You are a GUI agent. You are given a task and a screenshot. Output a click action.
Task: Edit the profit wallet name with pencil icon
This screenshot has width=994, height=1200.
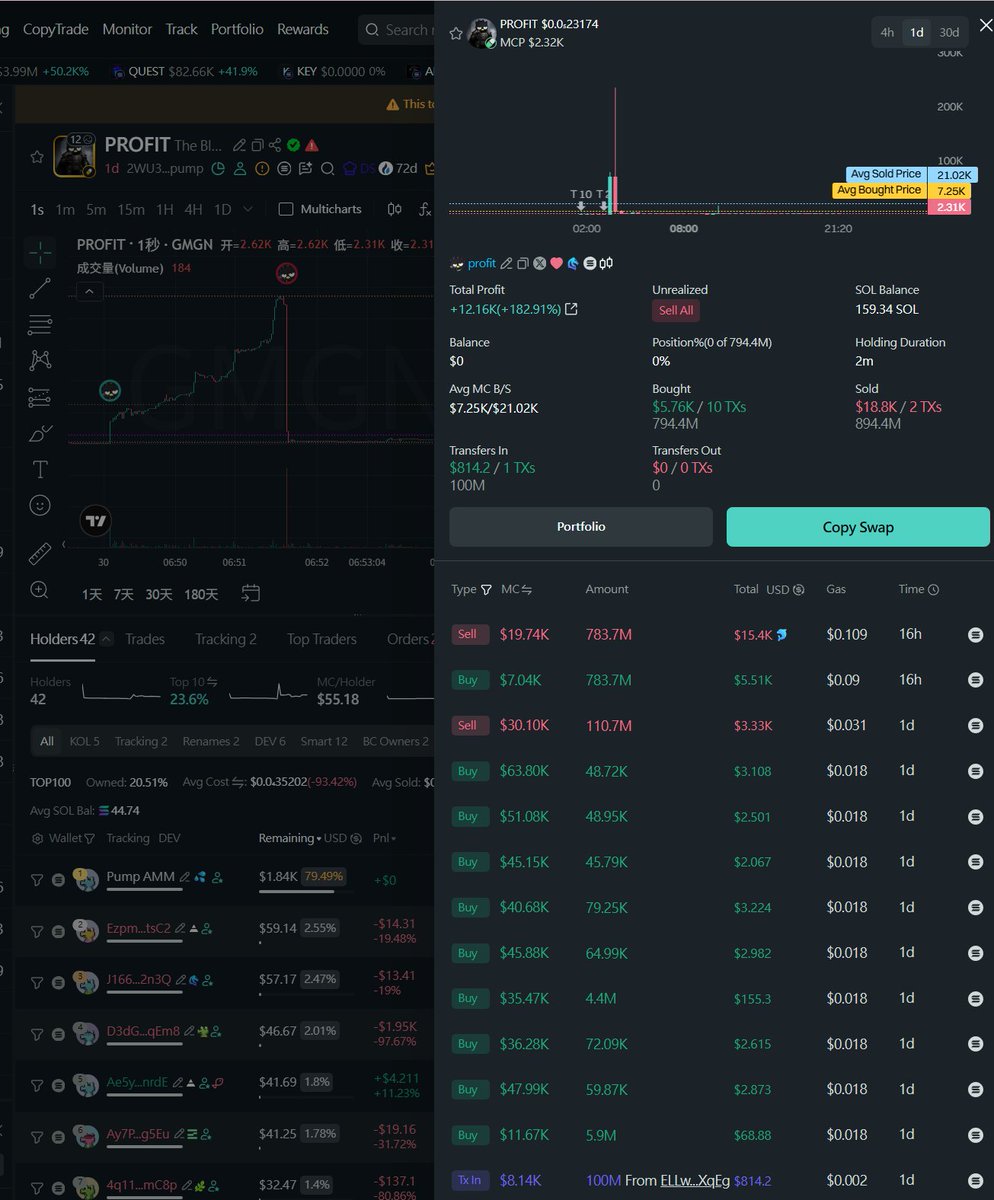(x=507, y=263)
